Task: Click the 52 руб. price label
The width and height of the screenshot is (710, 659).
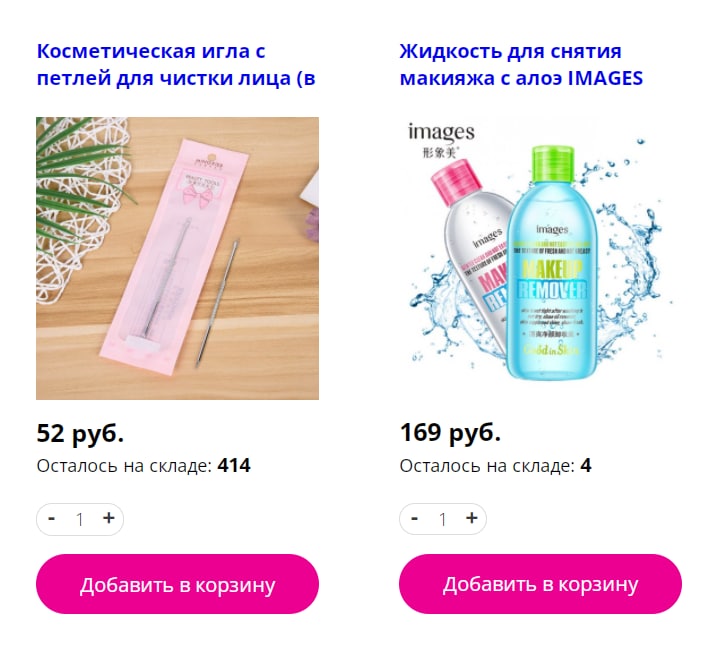Action: (x=80, y=433)
